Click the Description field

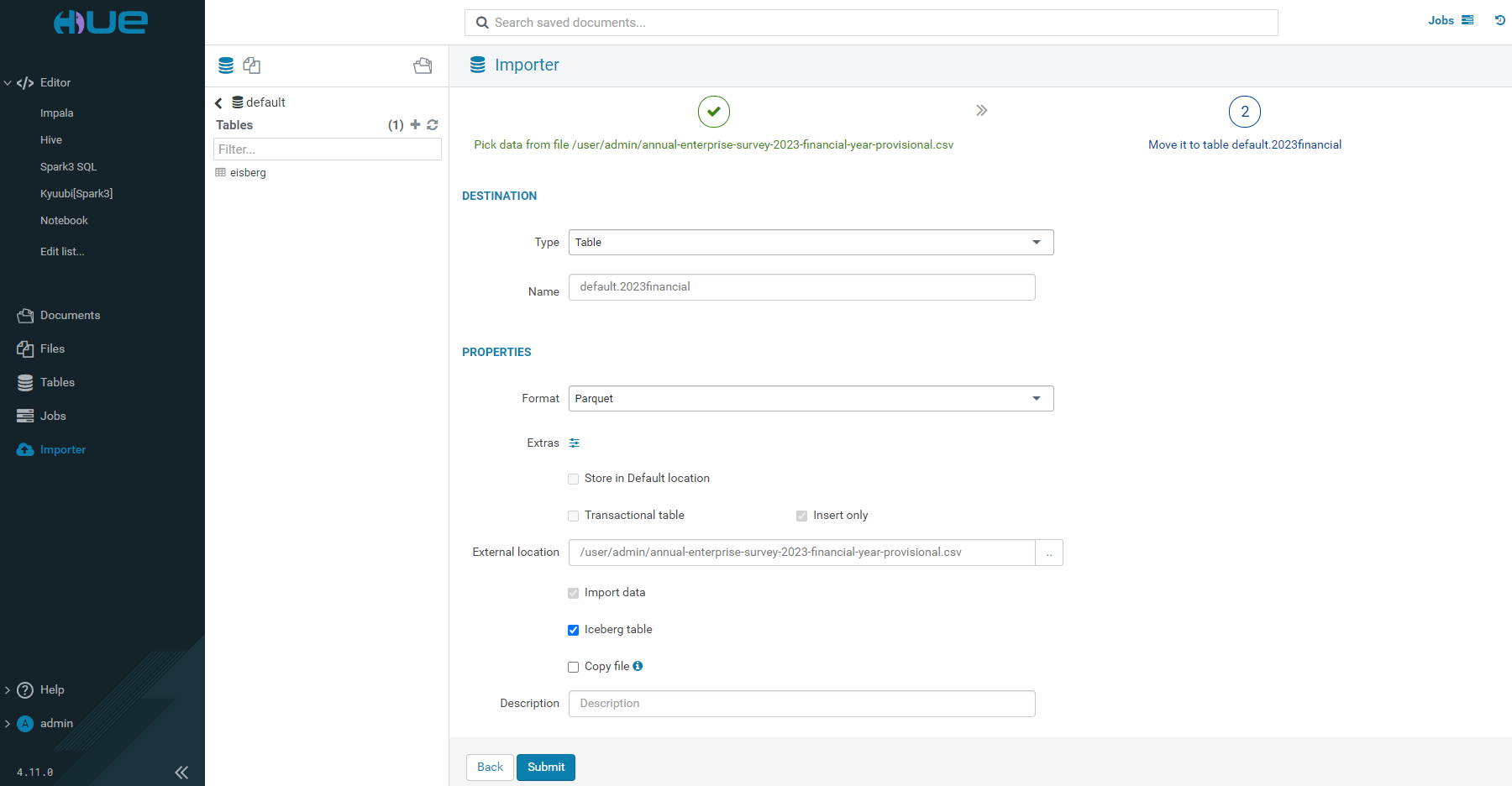[802, 704]
